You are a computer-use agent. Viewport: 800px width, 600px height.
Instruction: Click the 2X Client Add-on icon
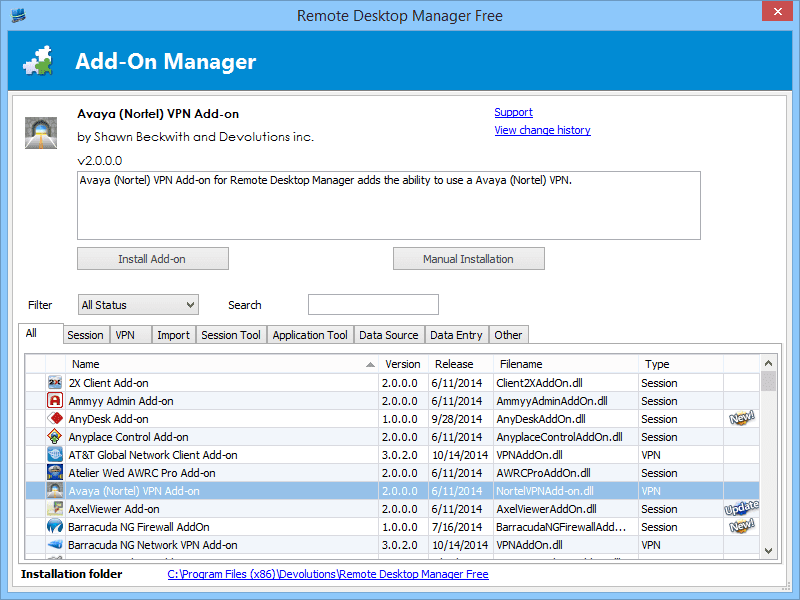pyautogui.click(x=55, y=383)
